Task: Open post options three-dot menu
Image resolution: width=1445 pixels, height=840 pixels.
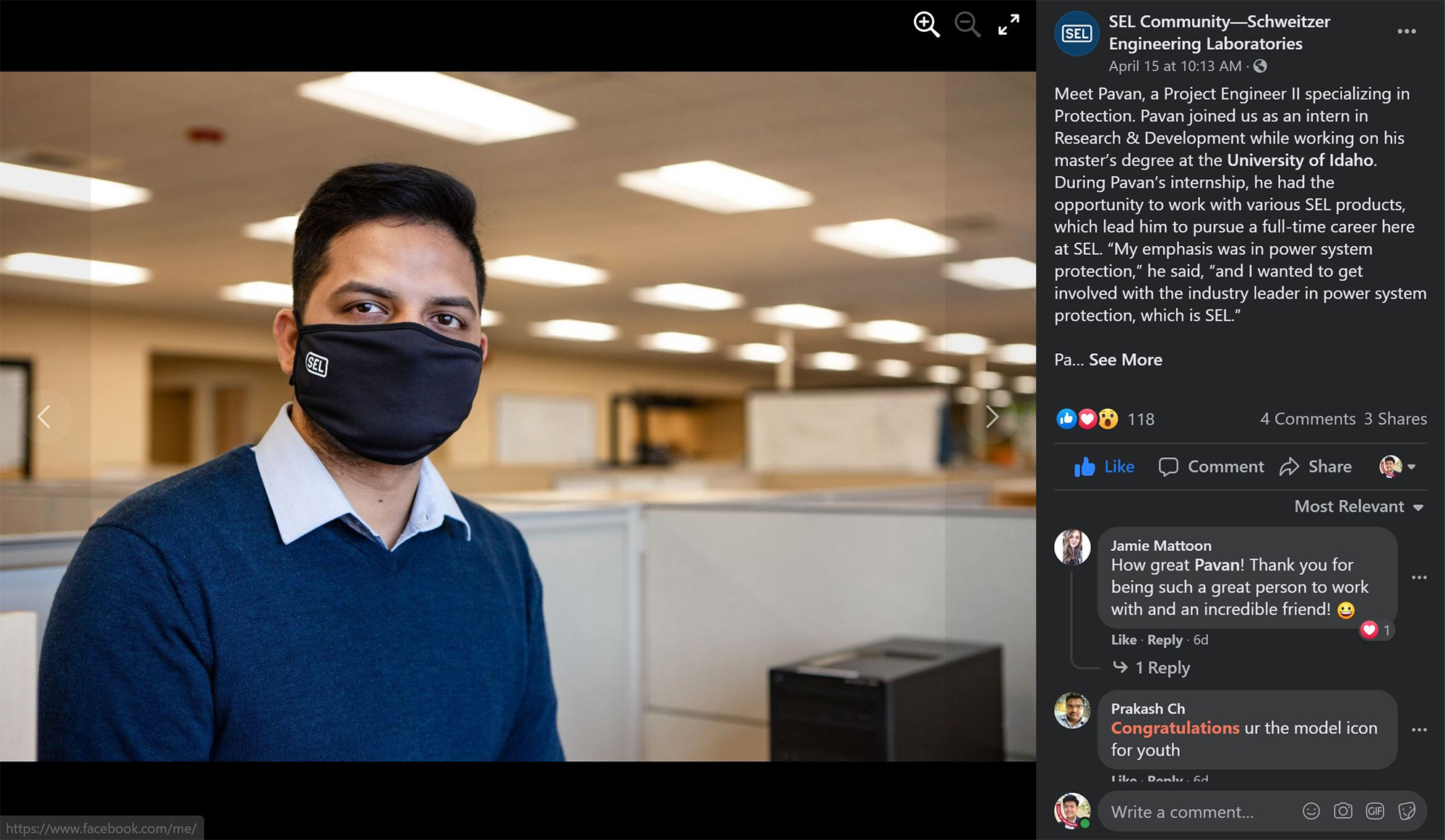Action: 1406,31
